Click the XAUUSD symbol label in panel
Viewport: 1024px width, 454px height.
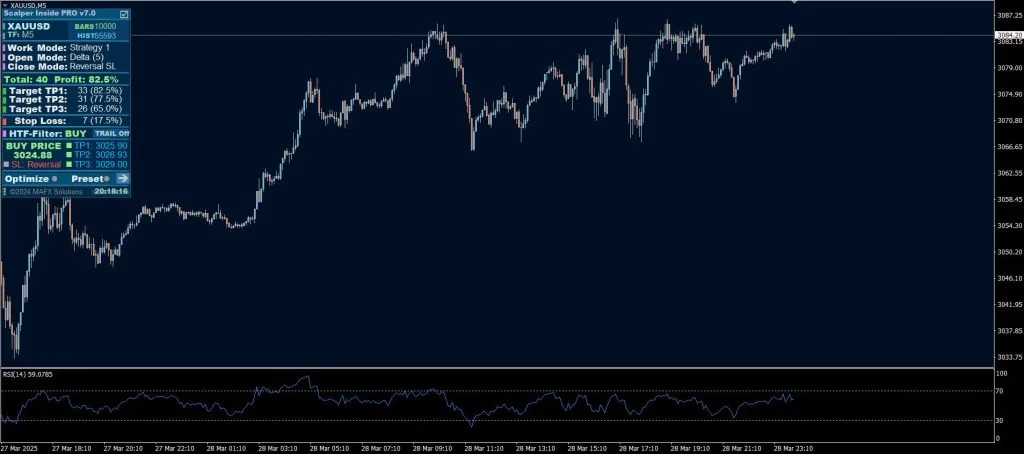coord(29,26)
